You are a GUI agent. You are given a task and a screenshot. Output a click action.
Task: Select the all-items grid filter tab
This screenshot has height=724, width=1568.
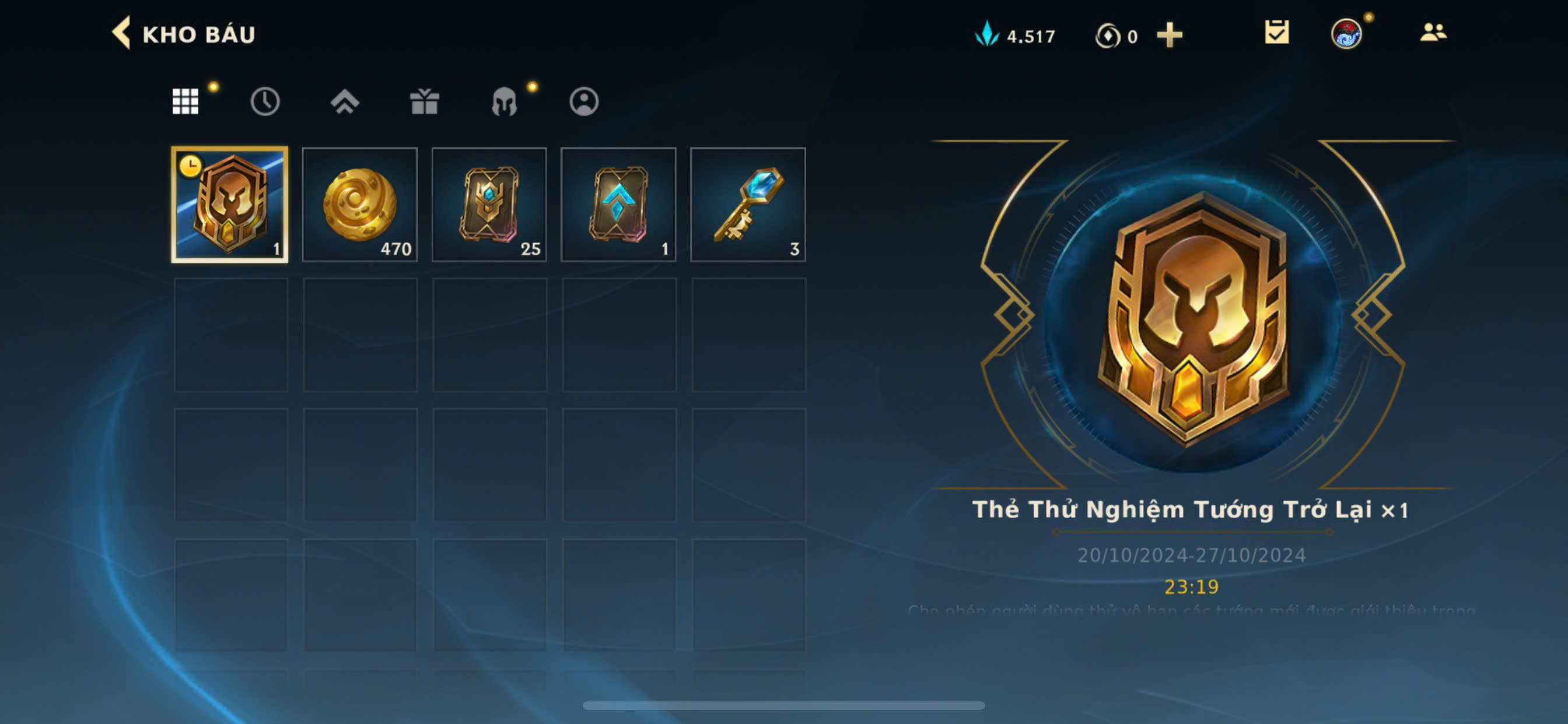[185, 101]
